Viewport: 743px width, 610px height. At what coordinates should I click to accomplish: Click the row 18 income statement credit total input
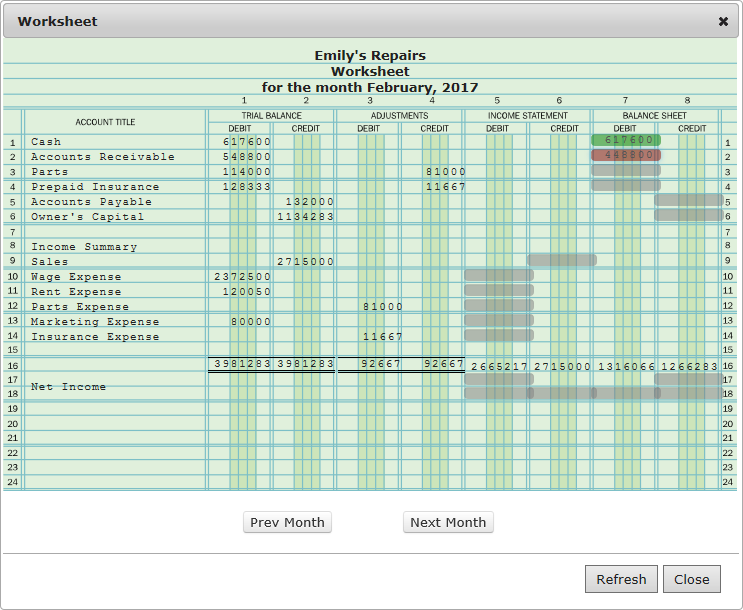pos(562,394)
